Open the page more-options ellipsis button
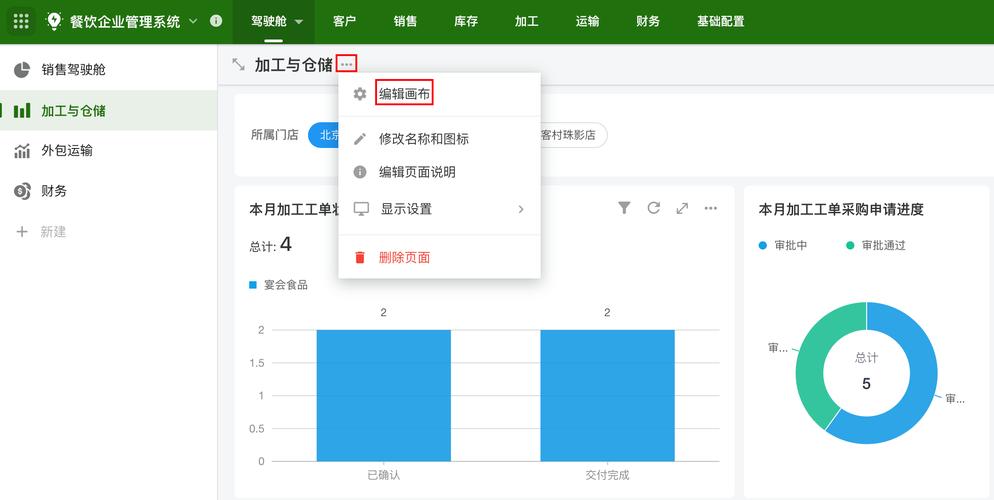Screen dimensions: 994x500 point(346,64)
